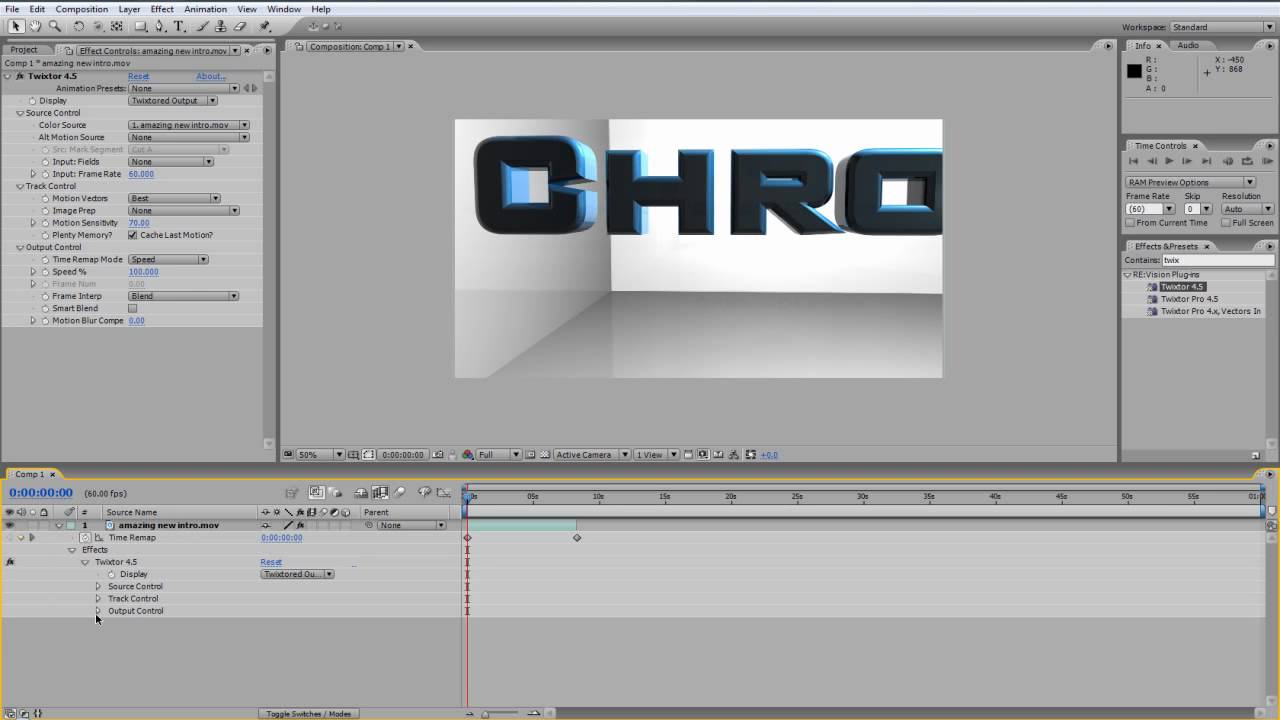Enable Motion Blur switch in timeline header

tap(399, 493)
